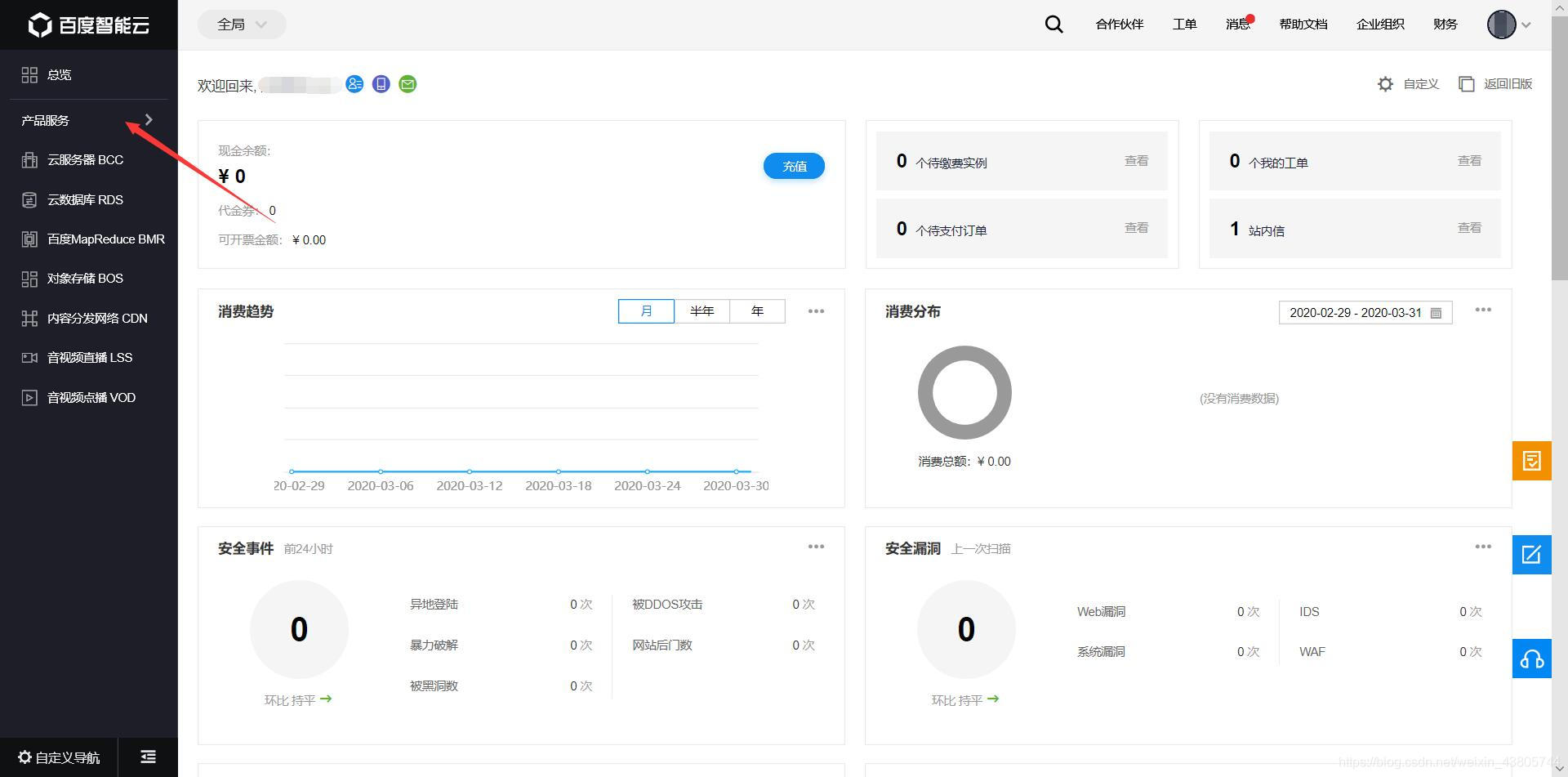Image resolution: width=1568 pixels, height=777 pixels.
Task: Click the 云服务器 BCC icon
Action: tap(29, 160)
